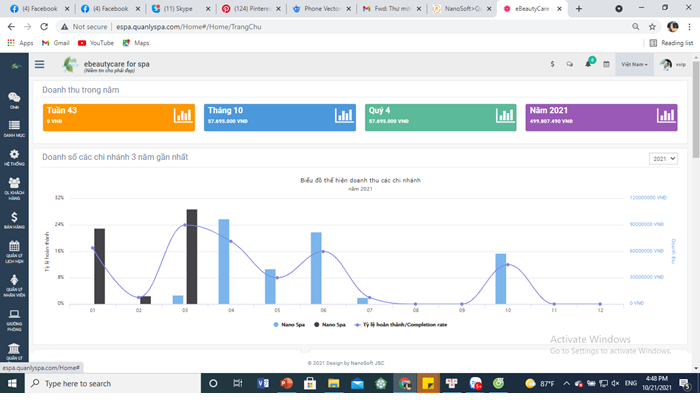700x400 pixels.
Task: Open Danh Mục list icon in sidebar
Action: click(14, 129)
